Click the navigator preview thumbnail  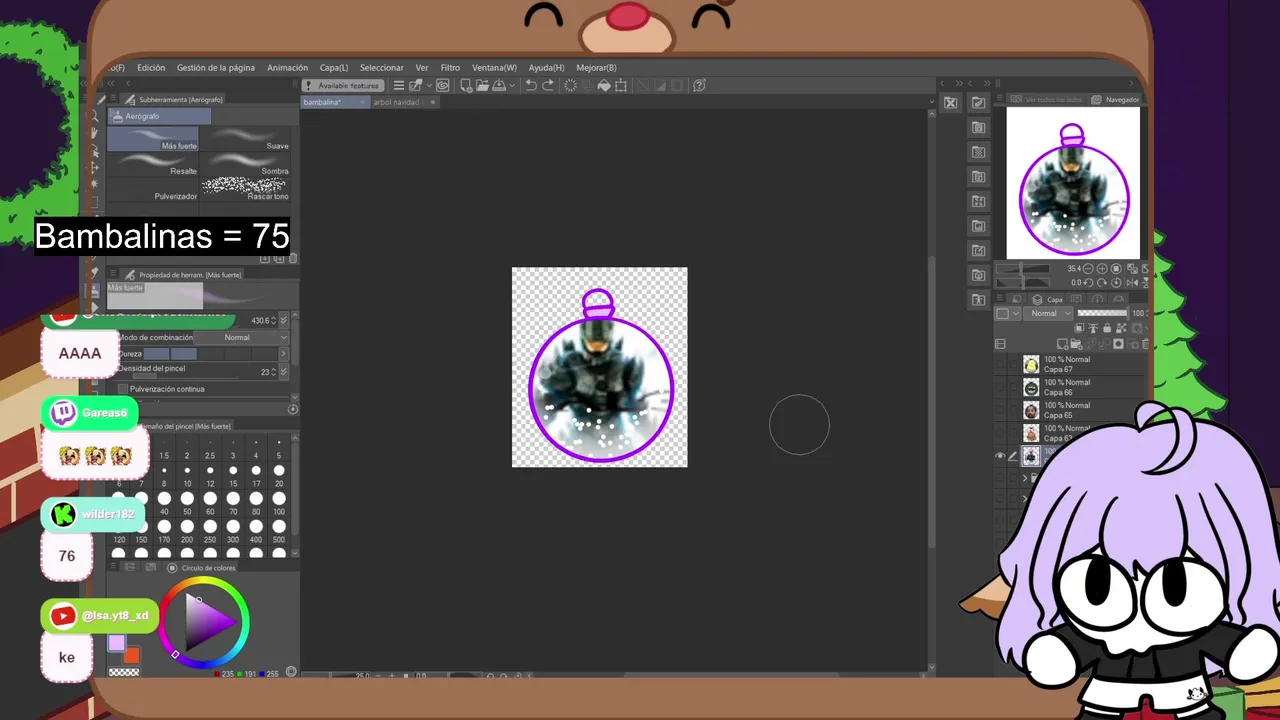1073,183
